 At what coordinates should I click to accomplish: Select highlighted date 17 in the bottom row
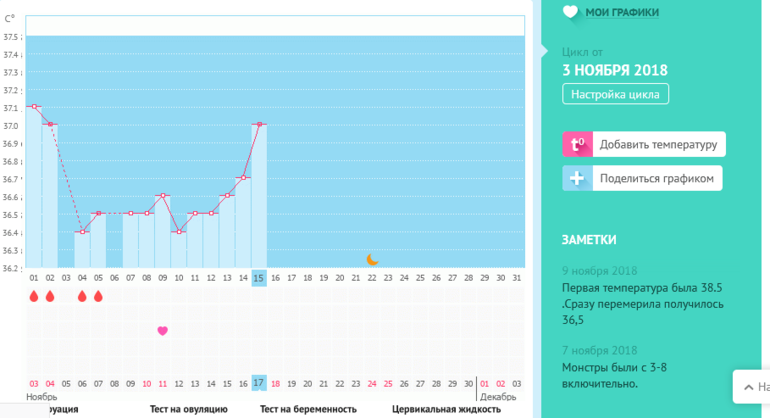(x=259, y=383)
